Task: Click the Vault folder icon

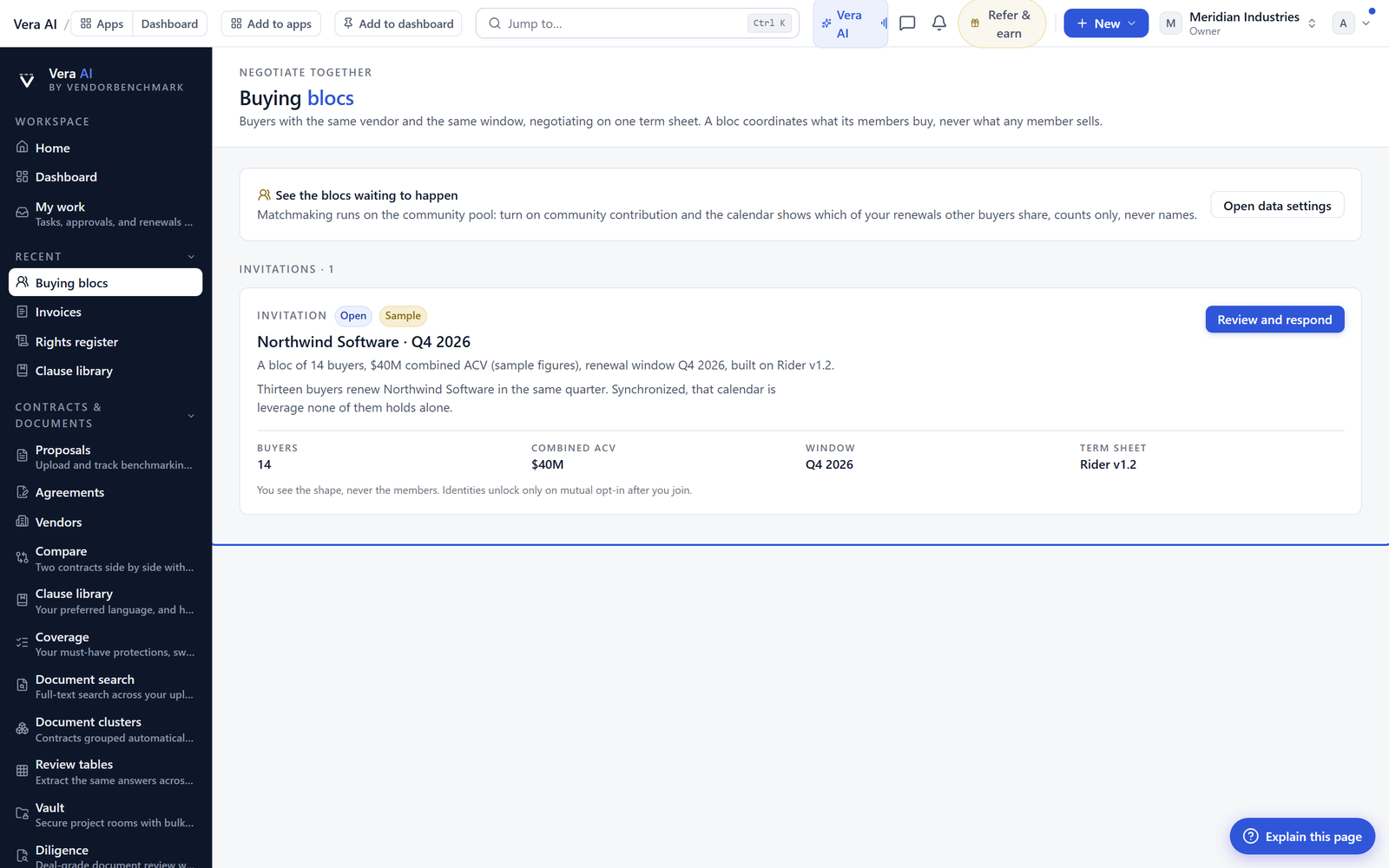Action: click(23, 814)
